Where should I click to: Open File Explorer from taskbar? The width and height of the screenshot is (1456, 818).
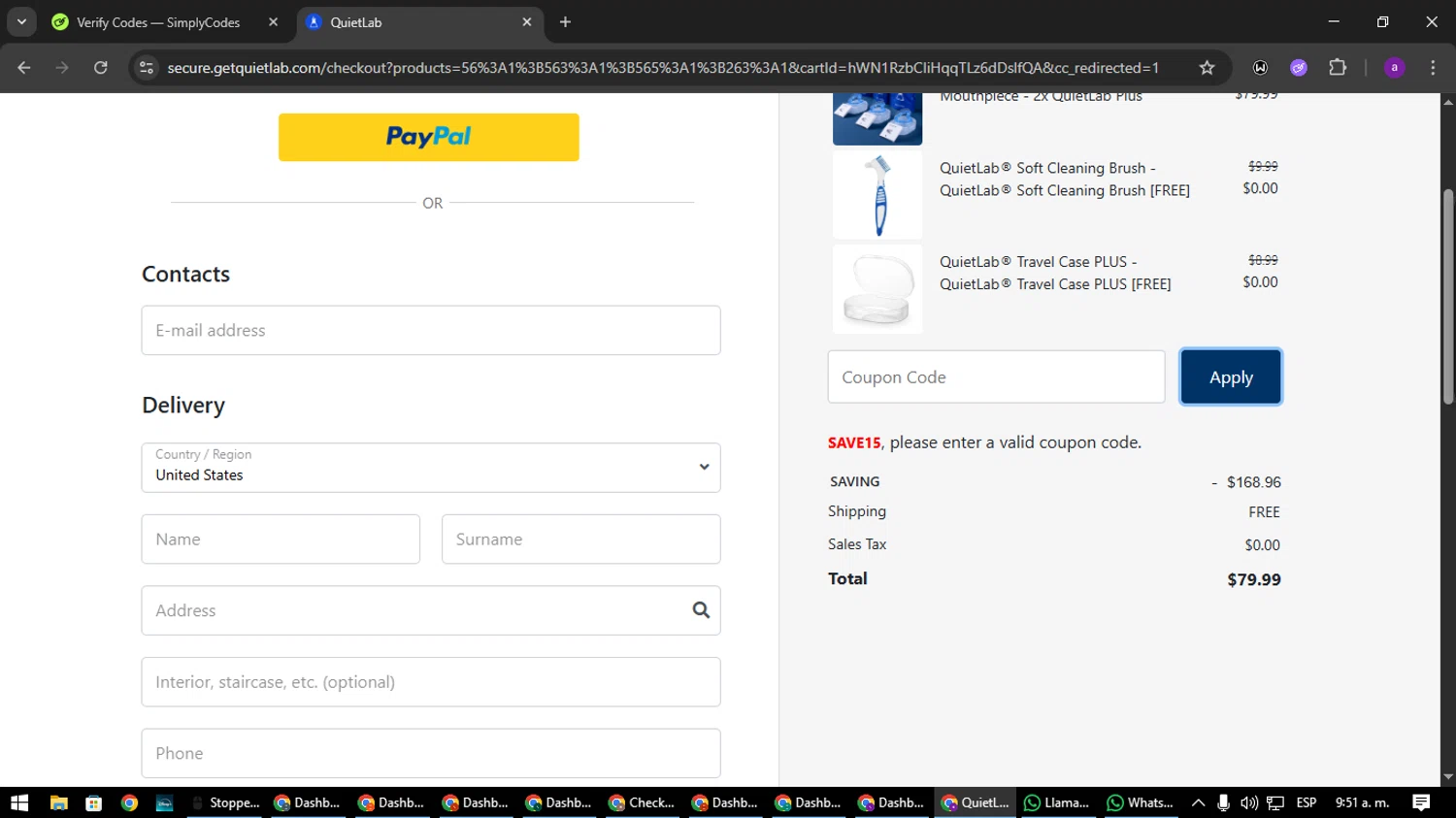coord(58,802)
